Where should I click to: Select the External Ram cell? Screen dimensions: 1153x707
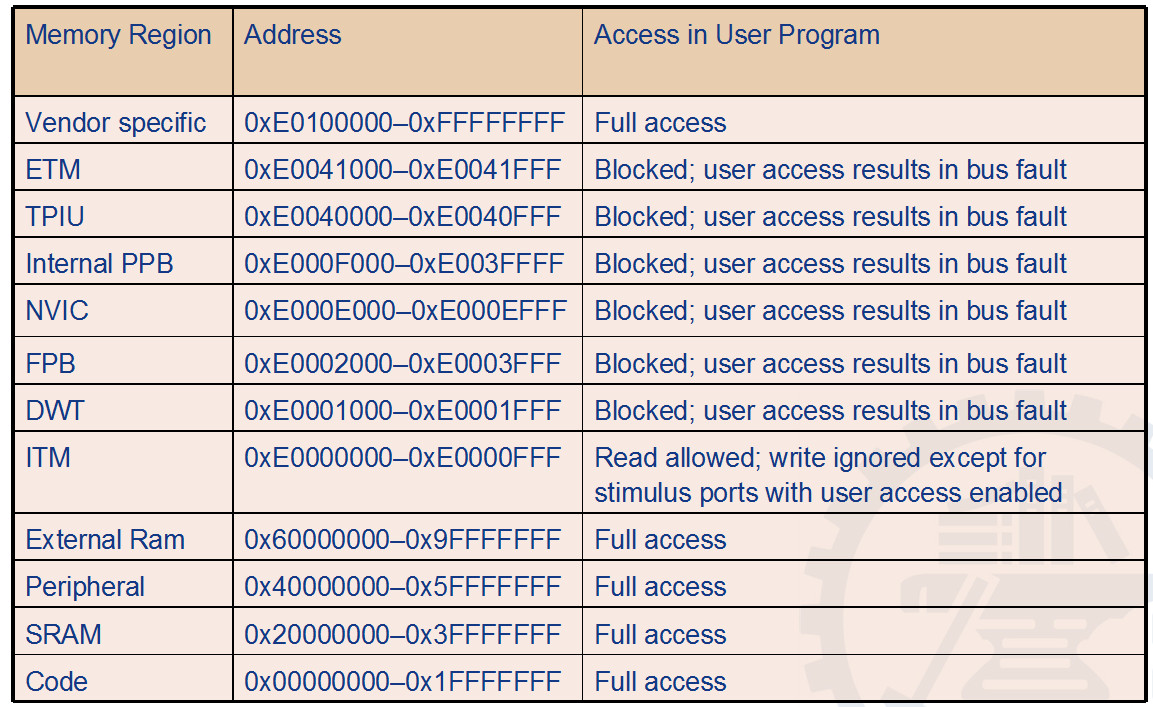105,540
